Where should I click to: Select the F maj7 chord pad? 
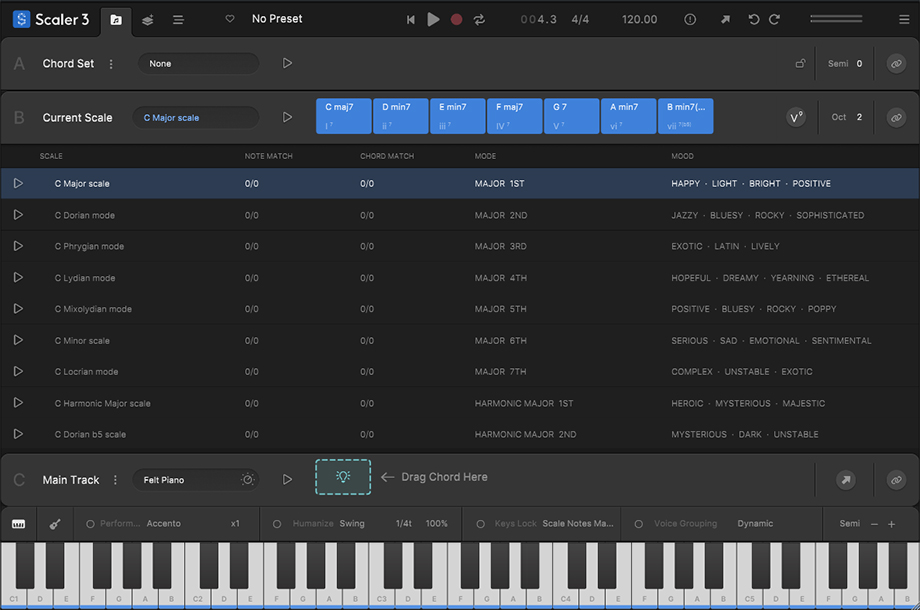pos(514,116)
